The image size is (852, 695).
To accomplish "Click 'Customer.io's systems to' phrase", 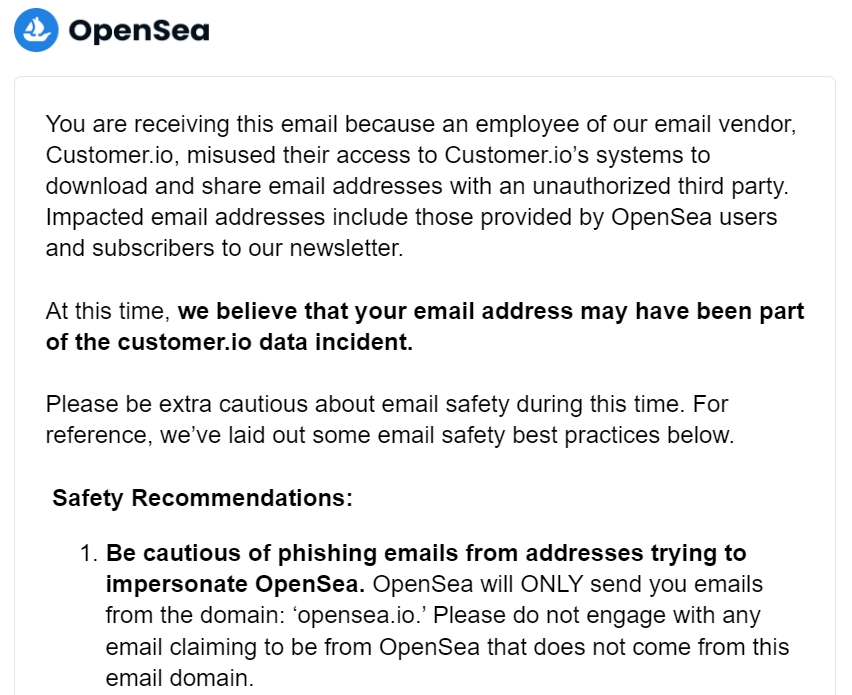I will [577, 155].
